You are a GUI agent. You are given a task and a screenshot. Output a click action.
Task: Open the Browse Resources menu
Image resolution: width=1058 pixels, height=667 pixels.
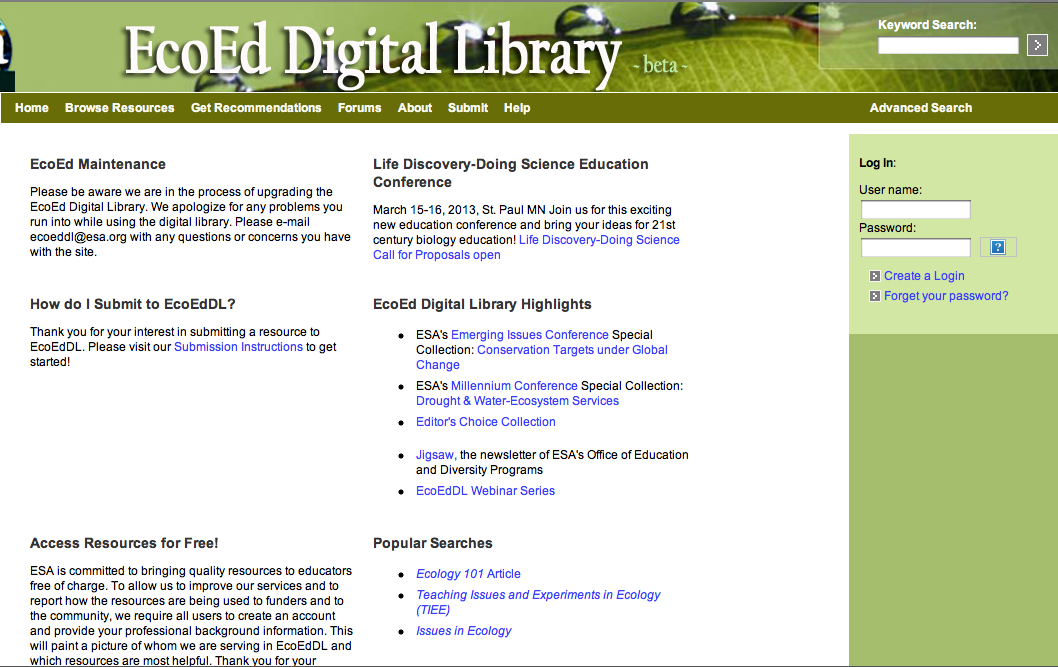[x=119, y=108]
